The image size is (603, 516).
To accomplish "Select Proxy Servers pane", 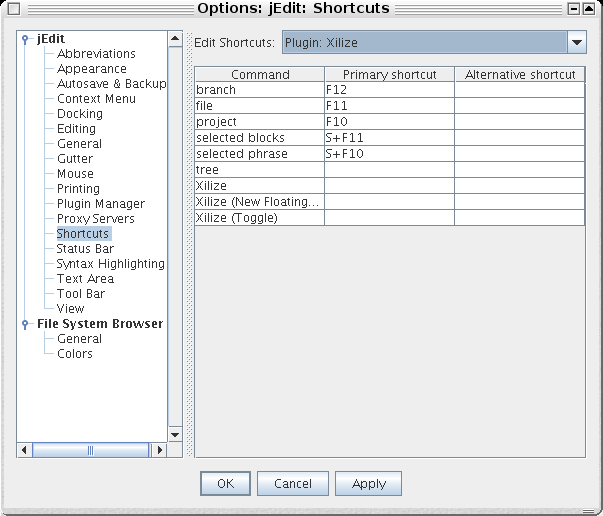I will [95, 218].
